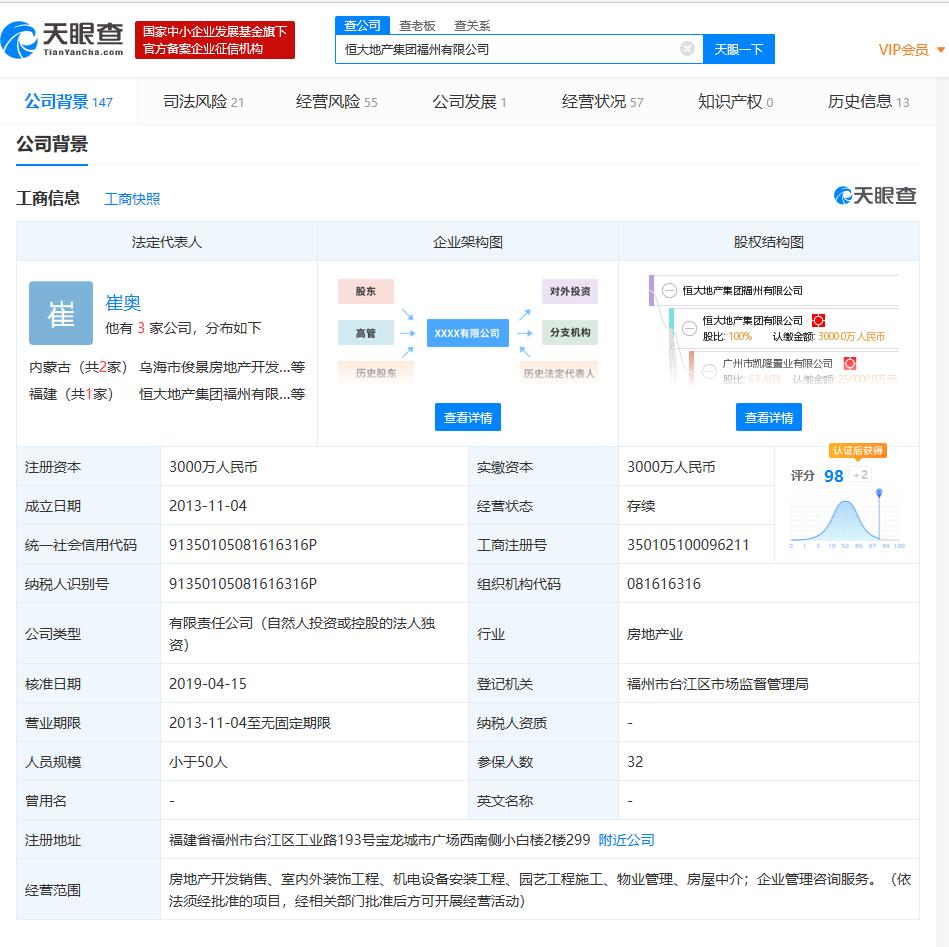Image resolution: width=949 pixels, height=947 pixels.
Task: Collapse the 恒大地产集团福州有限公司 equity node
Action: pyautogui.click(x=669, y=290)
